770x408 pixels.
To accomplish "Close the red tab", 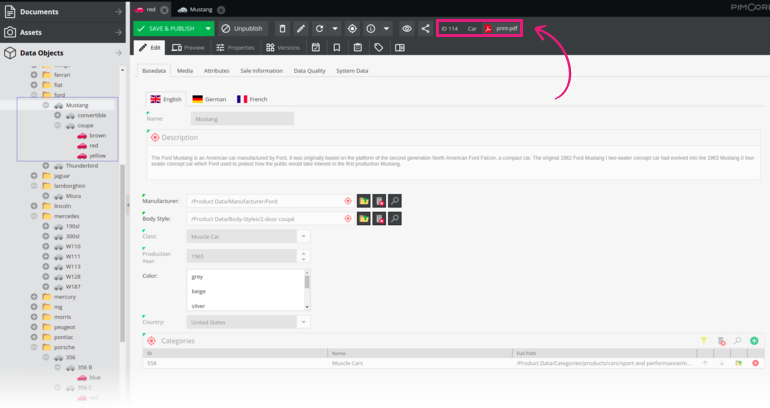I will pos(164,10).
